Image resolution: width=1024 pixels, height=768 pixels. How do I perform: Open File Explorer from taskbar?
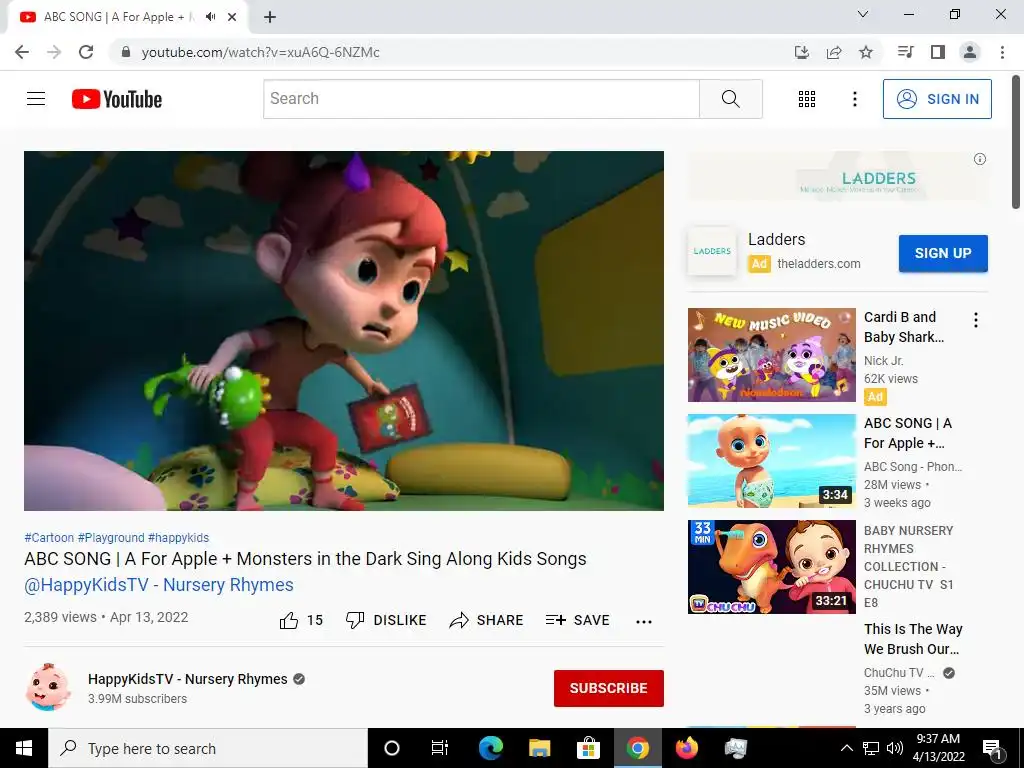539,748
